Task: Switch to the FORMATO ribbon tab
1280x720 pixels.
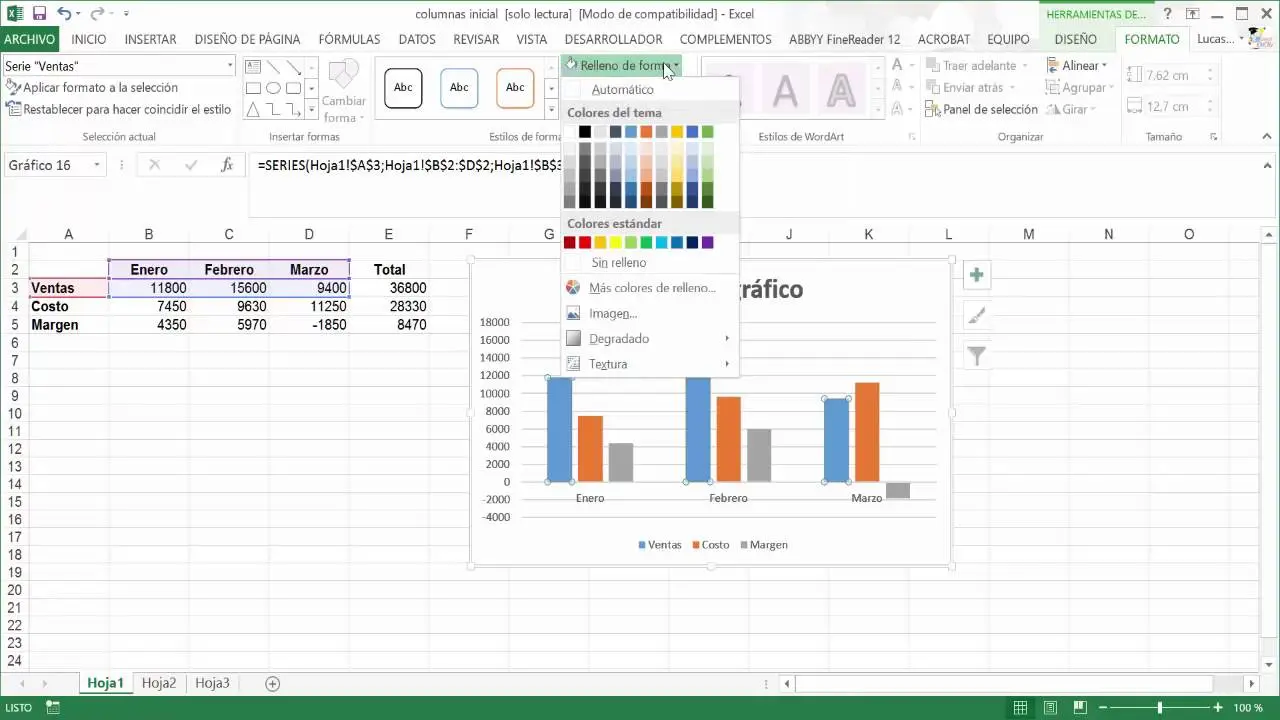Action: click(x=1151, y=39)
